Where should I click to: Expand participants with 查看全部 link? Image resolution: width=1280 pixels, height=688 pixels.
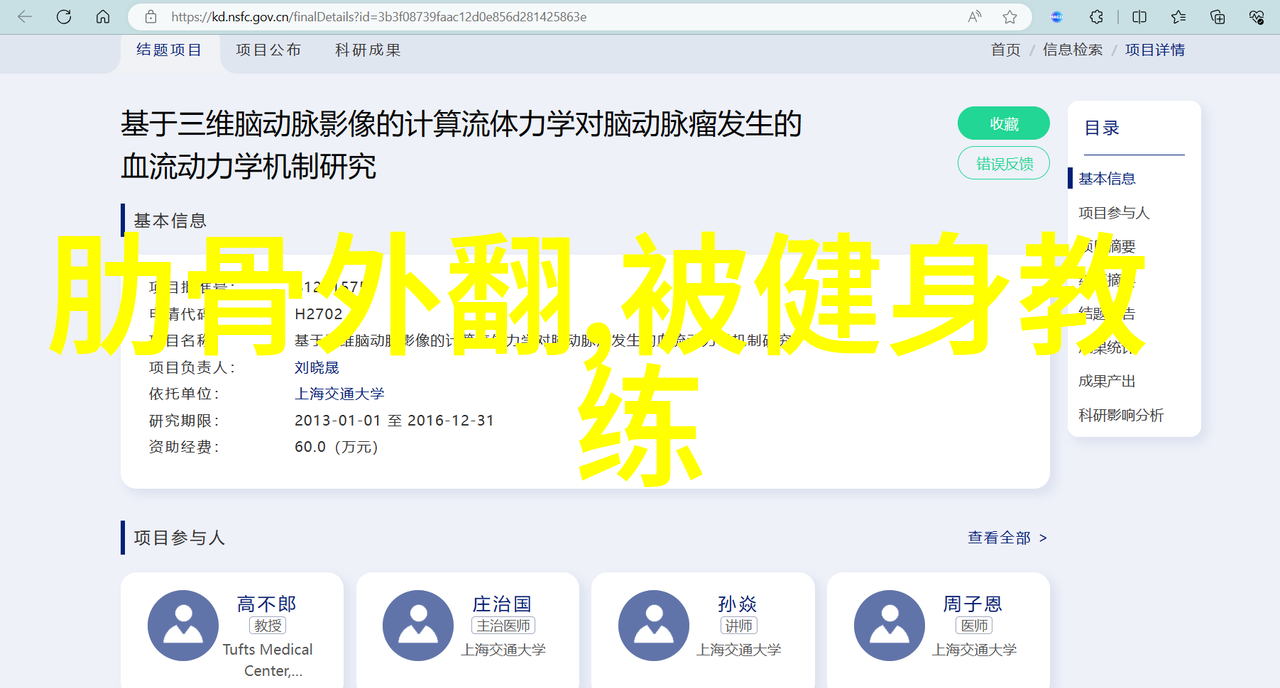pyautogui.click(x=1006, y=538)
